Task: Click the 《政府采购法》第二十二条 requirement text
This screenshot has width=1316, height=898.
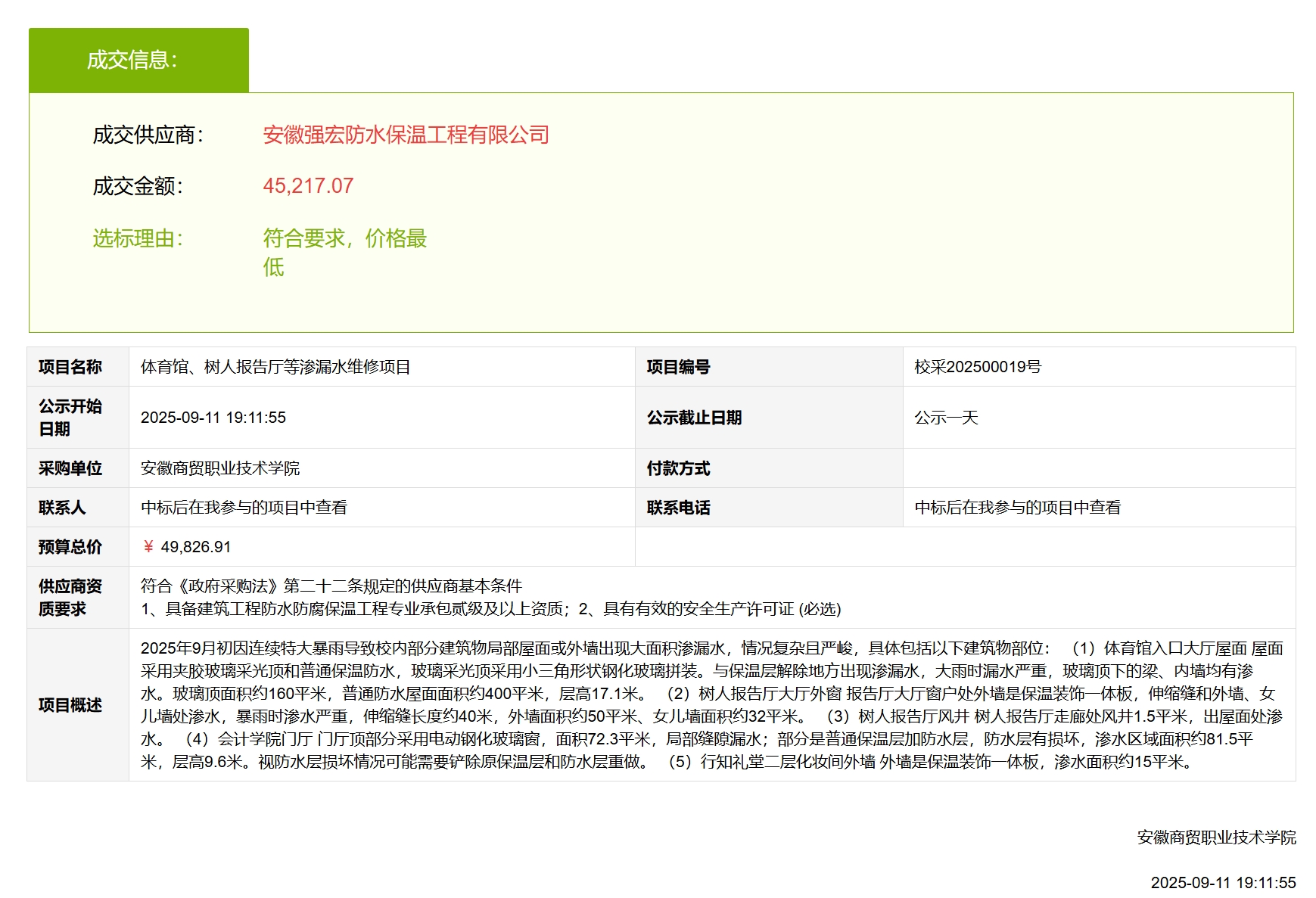Action: (331, 586)
